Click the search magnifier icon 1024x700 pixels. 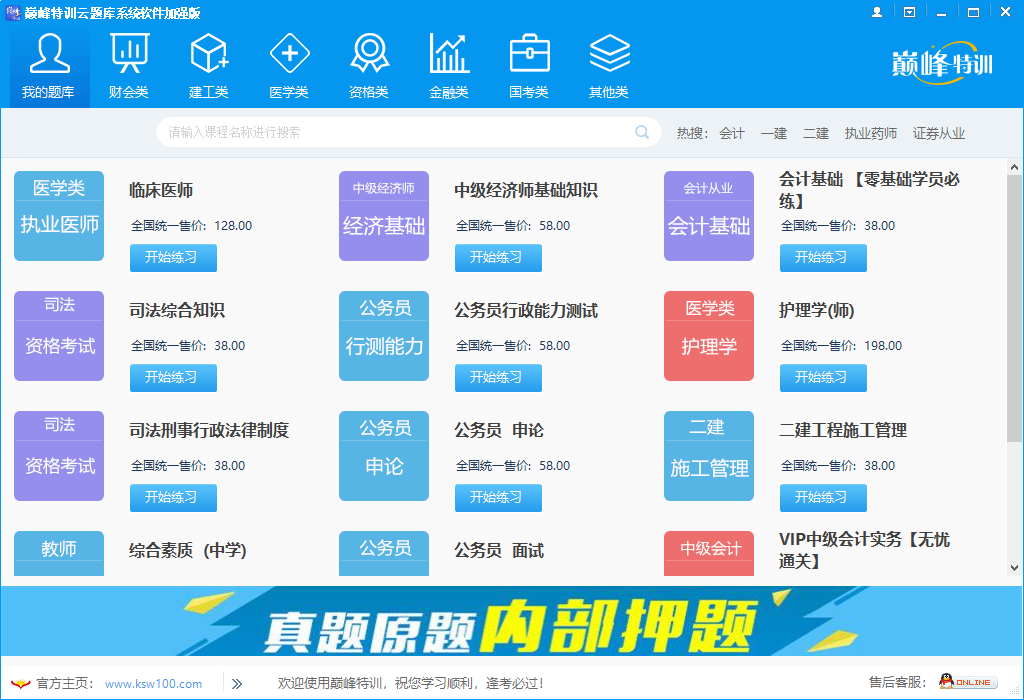642,132
